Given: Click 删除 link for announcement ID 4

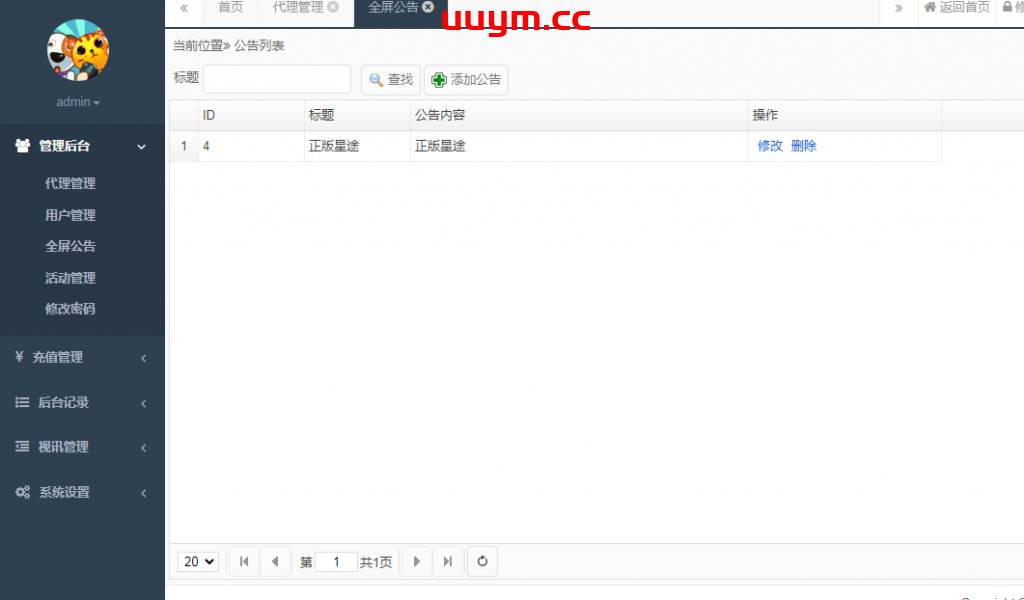Looking at the screenshot, I should click(x=803, y=146).
